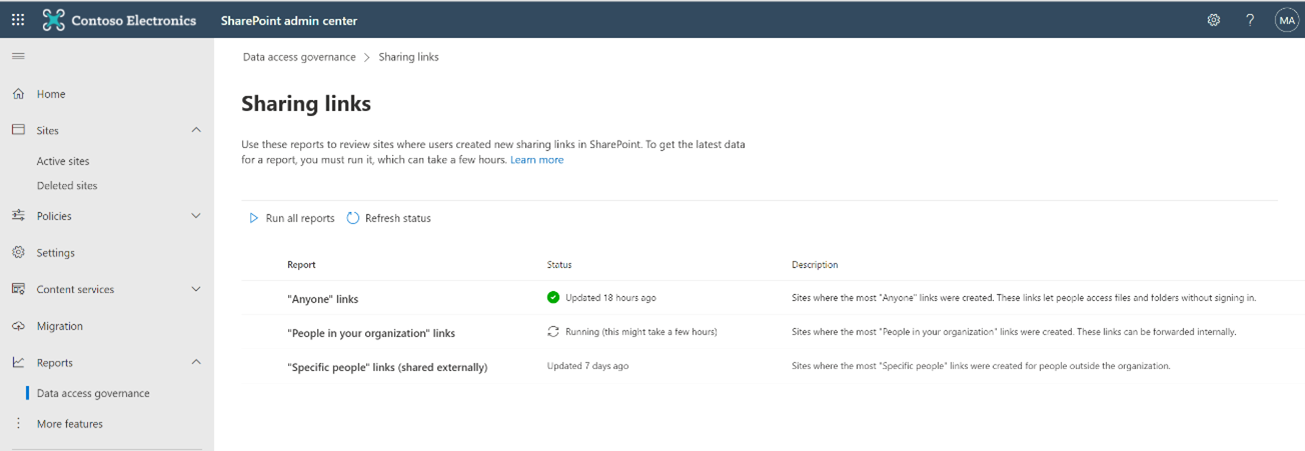1305x451 pixels.
Task: Open the help question mark icon
Action: 1250,20
